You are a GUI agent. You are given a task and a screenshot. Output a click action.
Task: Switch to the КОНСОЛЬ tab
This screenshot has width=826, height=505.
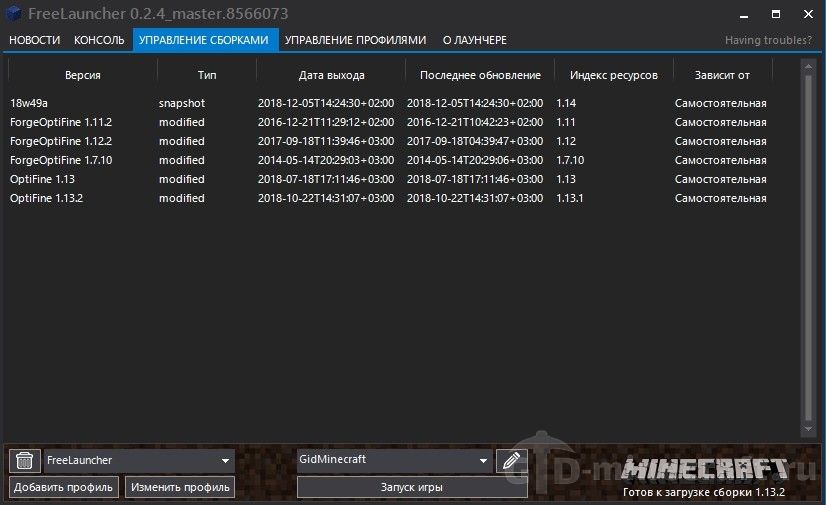point(99,40)
